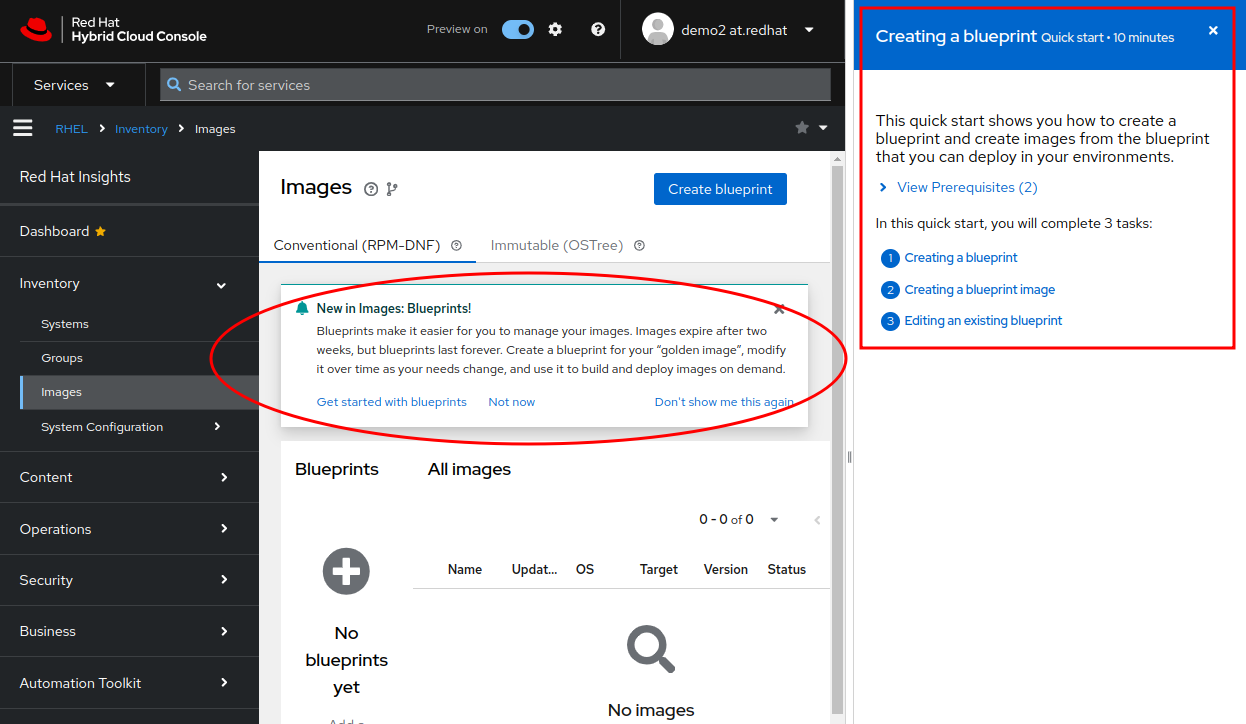Open the pagination 0 - 0 of 0 dropdown
This screenshot has height=724, width=1246.
773,520
